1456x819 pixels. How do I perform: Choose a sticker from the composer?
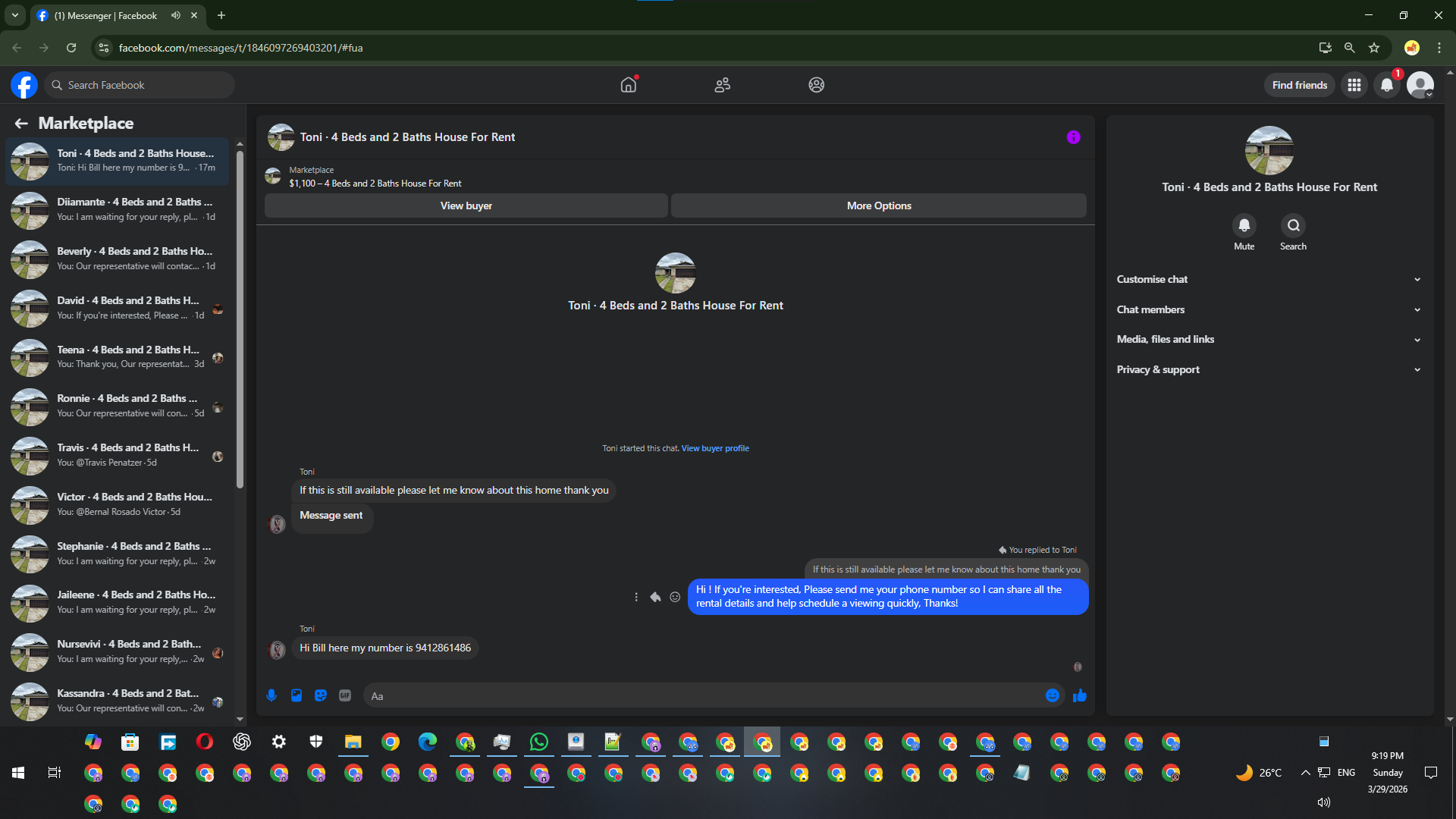coord(321,695)
